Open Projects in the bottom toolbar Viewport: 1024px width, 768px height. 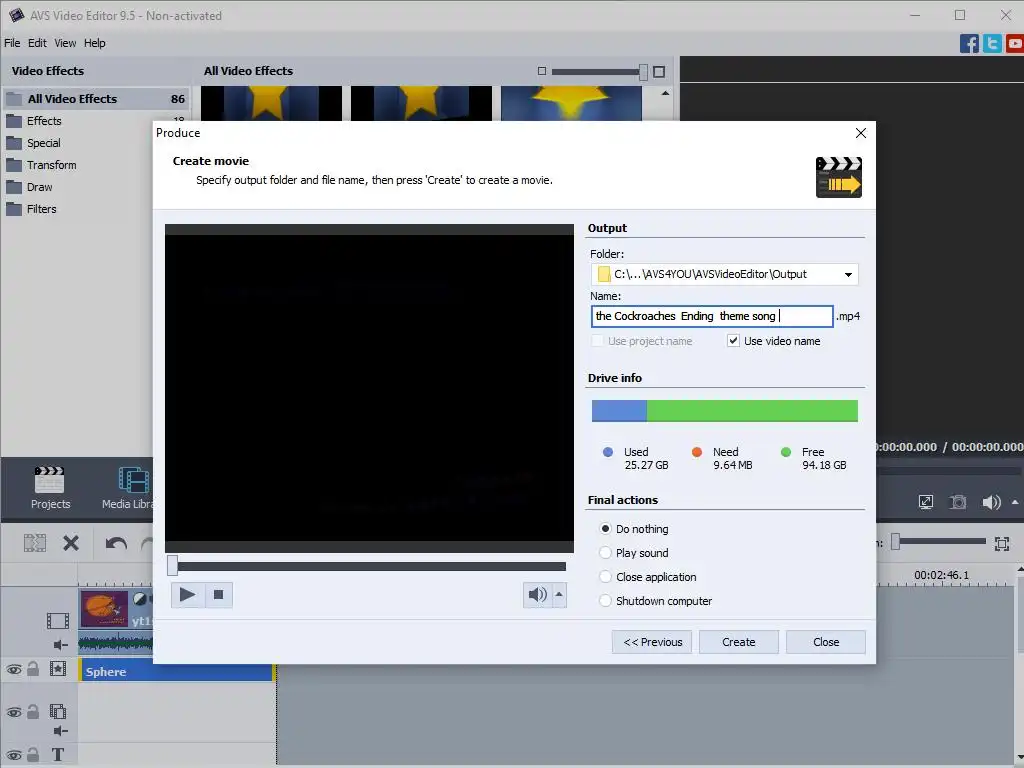point(50,488)
